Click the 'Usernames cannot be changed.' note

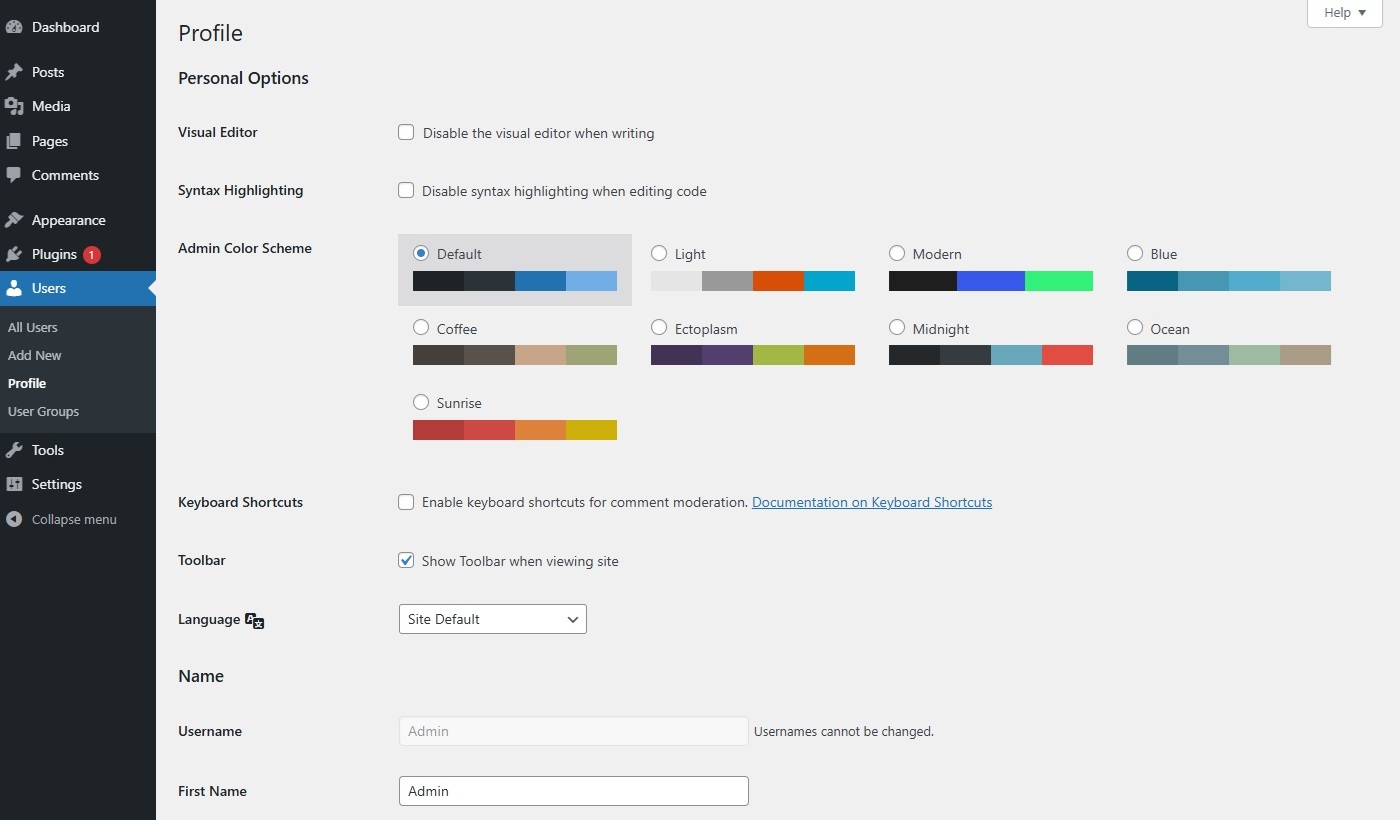point(844,731)
